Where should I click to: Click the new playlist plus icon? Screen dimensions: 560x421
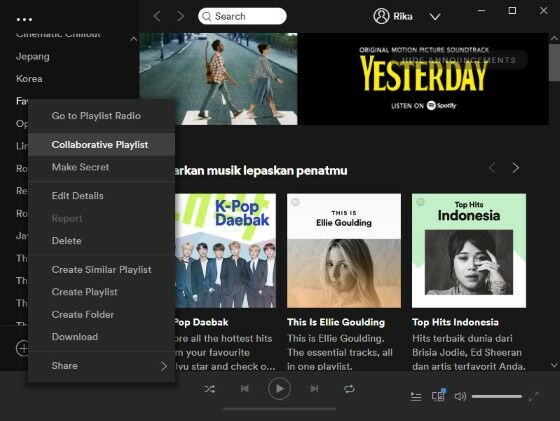pyautogui.click(x=22, y=348)
